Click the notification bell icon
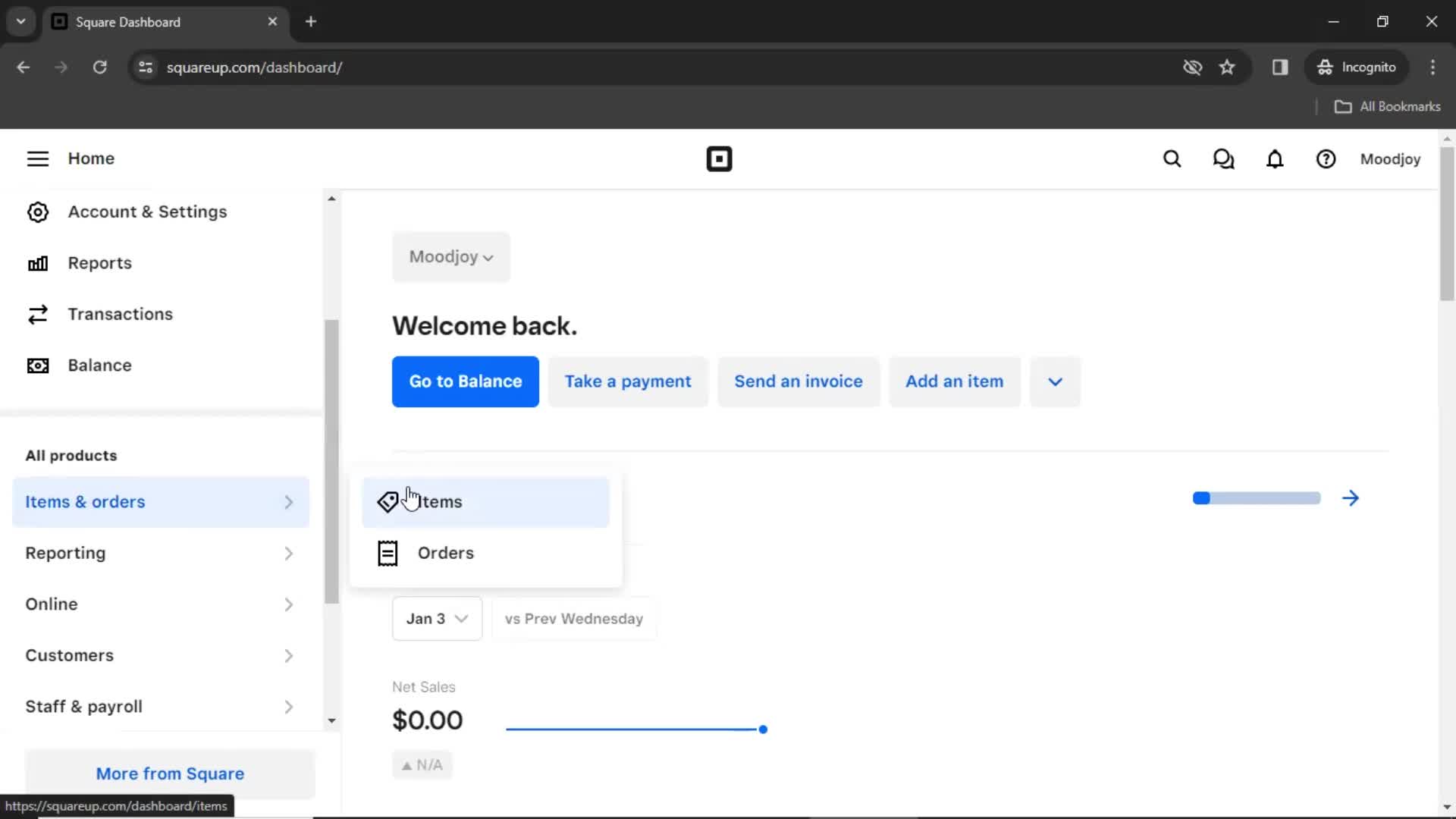Viewport: 1456px width, 819px height. tap(1275, 159)
